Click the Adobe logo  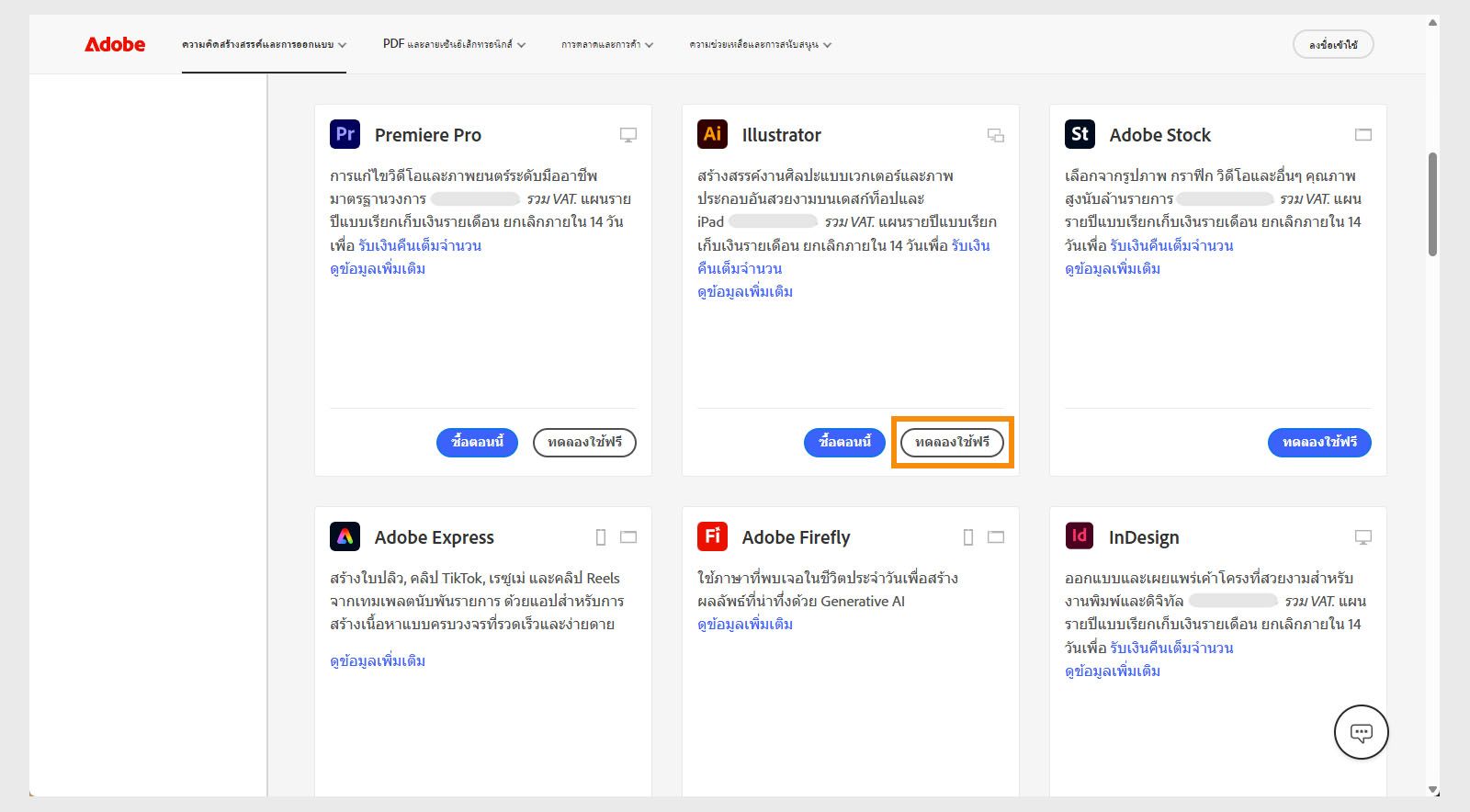115,44
